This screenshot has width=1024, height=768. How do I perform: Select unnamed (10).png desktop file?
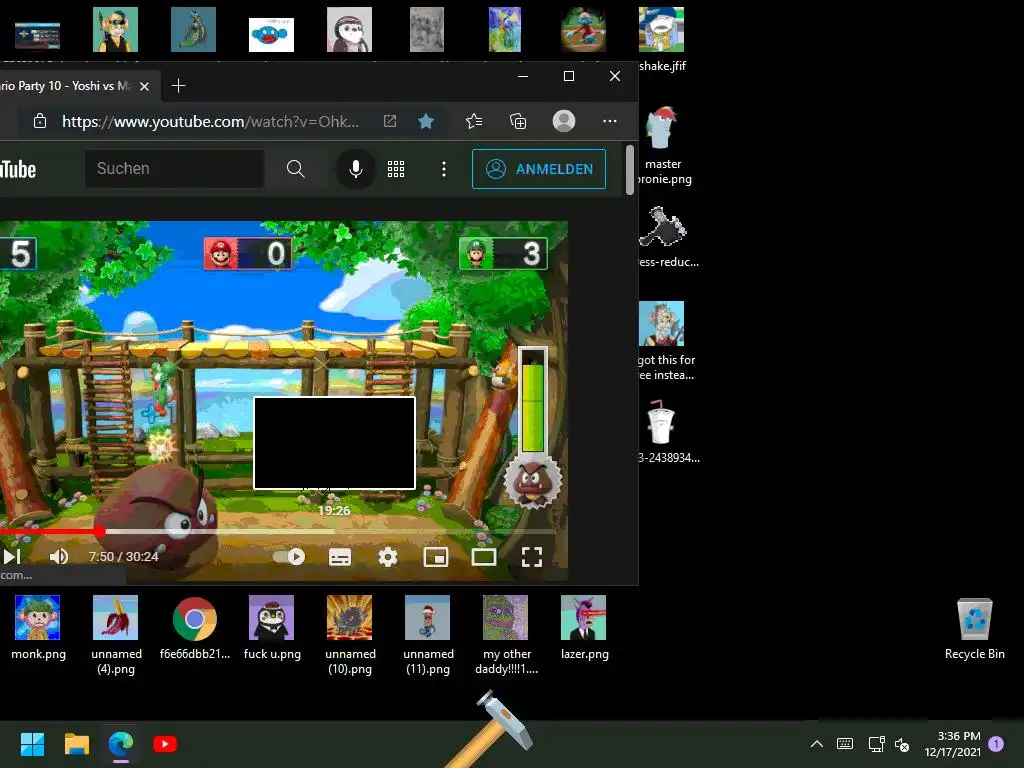350,635
